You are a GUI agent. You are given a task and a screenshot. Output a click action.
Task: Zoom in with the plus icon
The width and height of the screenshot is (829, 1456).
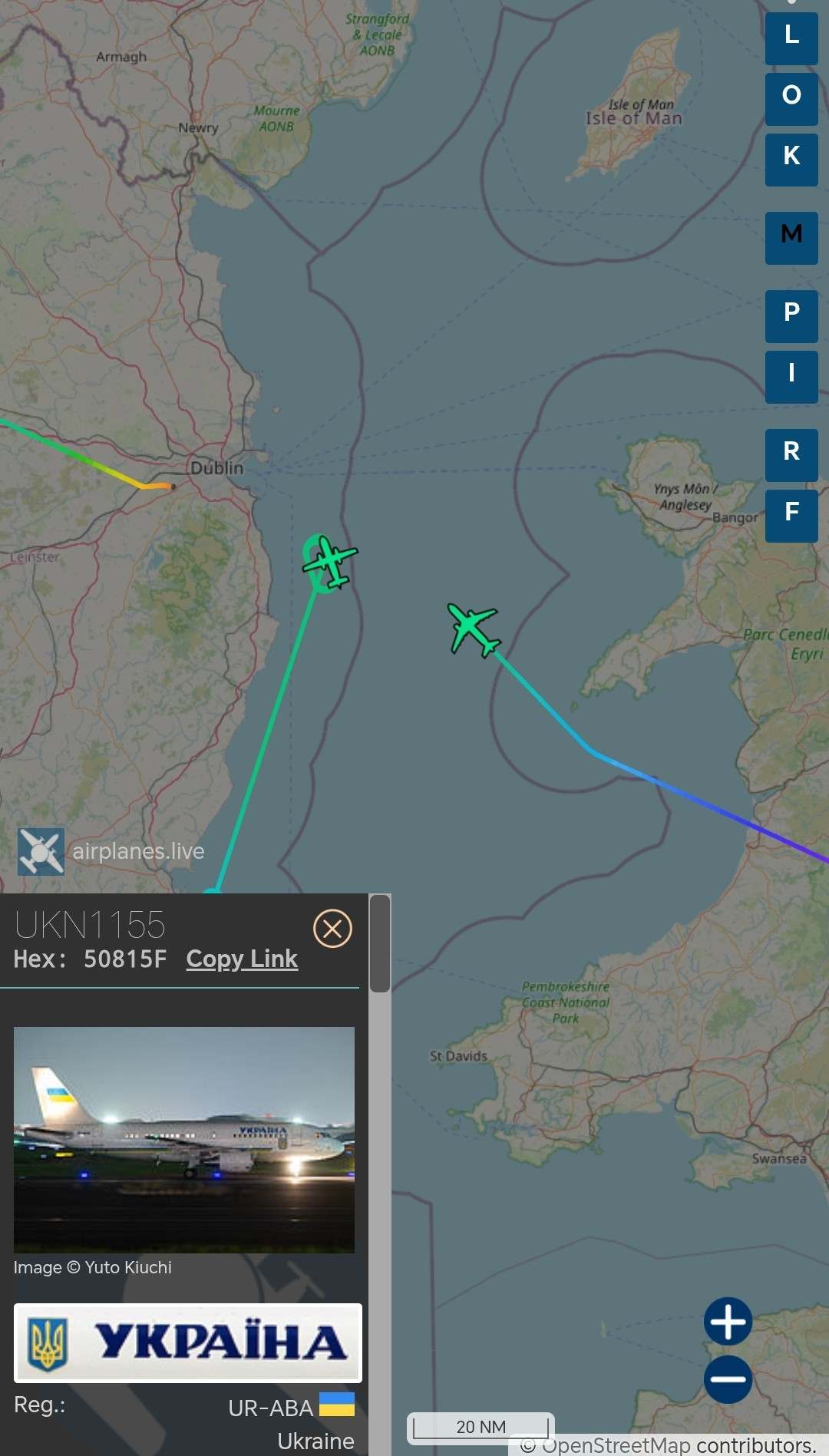click(x=728, y=1321)
